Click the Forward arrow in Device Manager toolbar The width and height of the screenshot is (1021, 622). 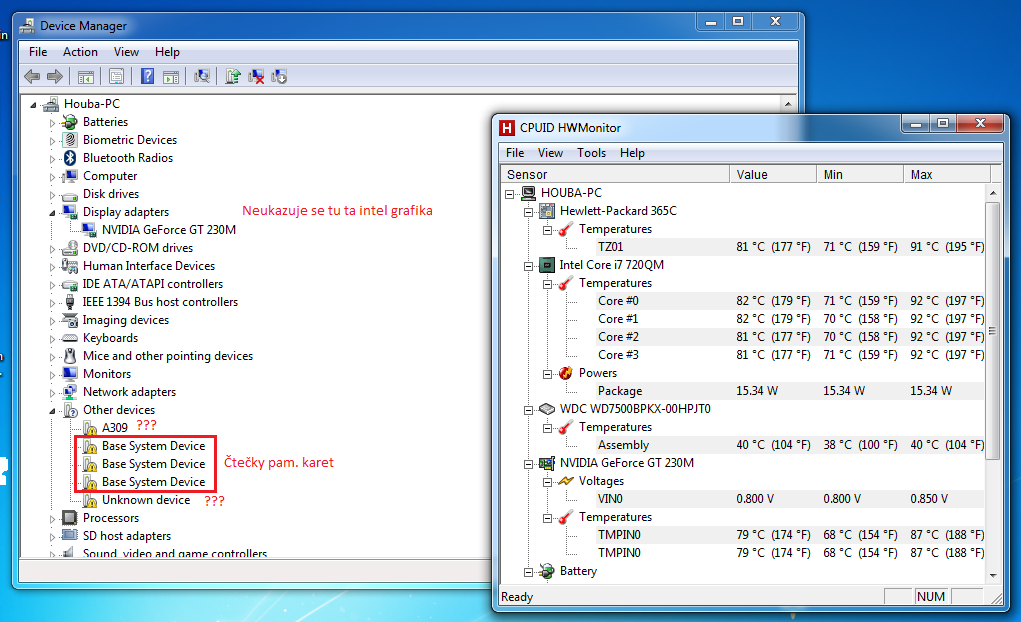(55, 77)
